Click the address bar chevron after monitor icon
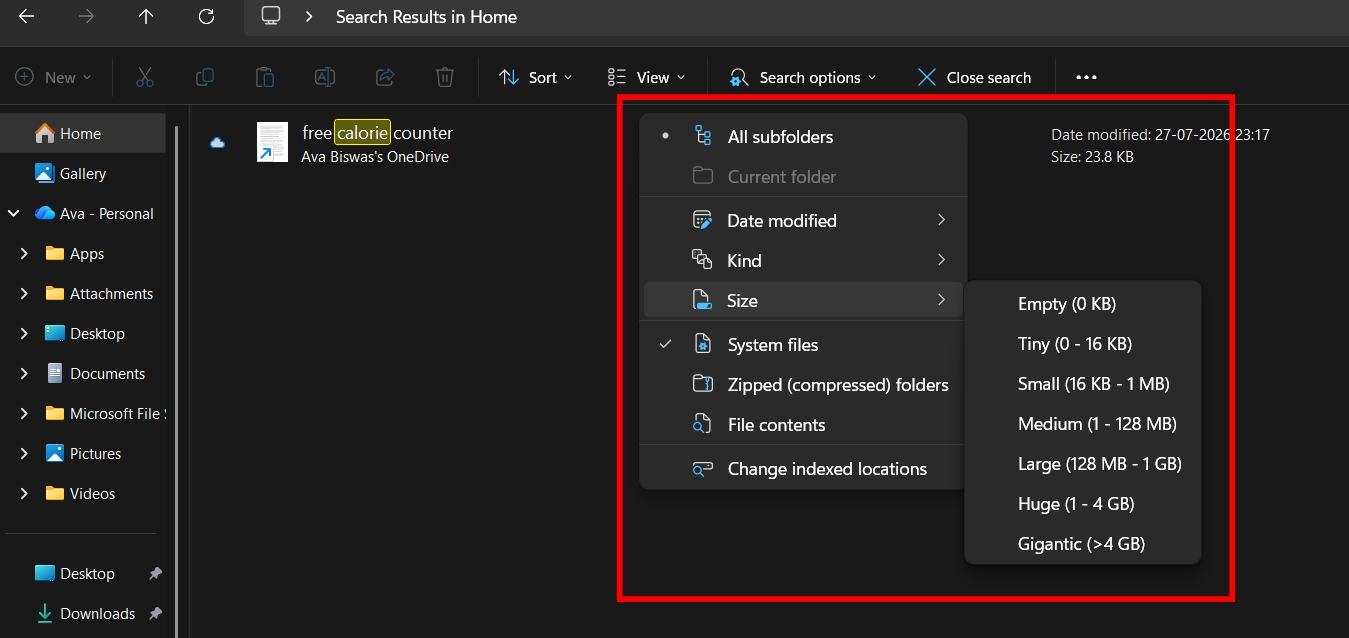 [309, 17]
